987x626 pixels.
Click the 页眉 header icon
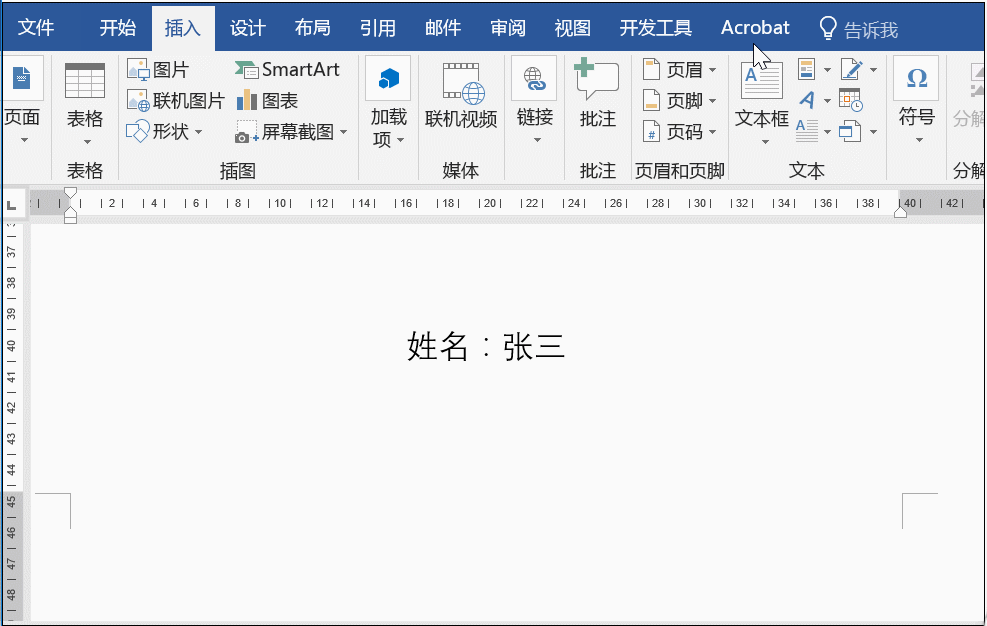[651, 69]
